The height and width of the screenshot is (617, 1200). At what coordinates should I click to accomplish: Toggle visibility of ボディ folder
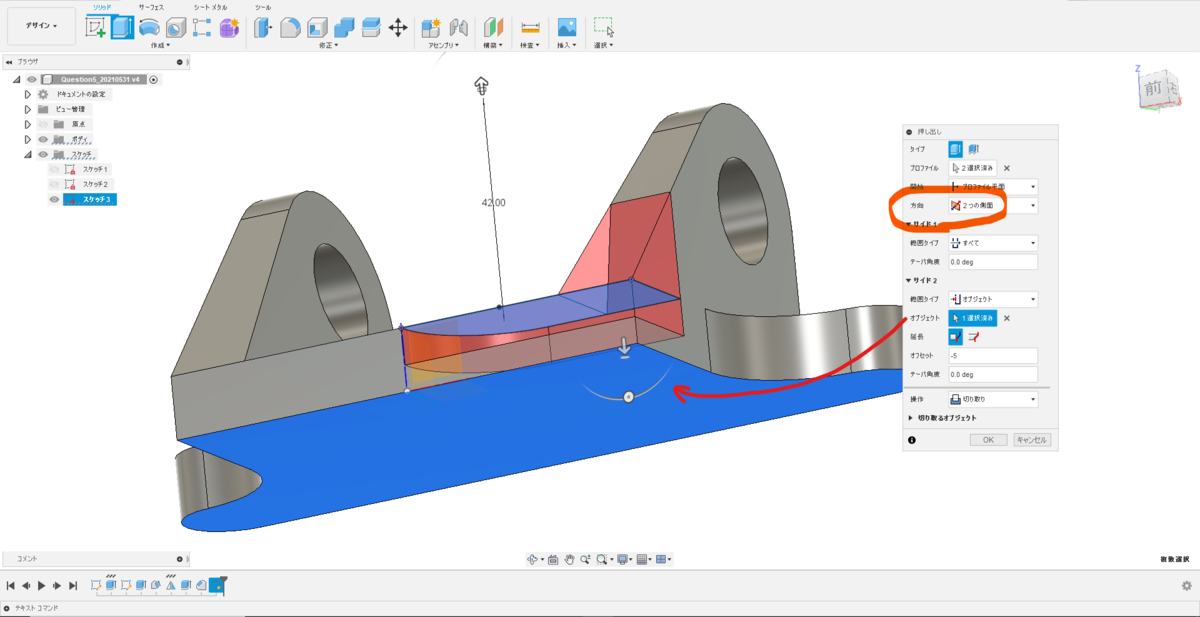[x=44, y=139]
